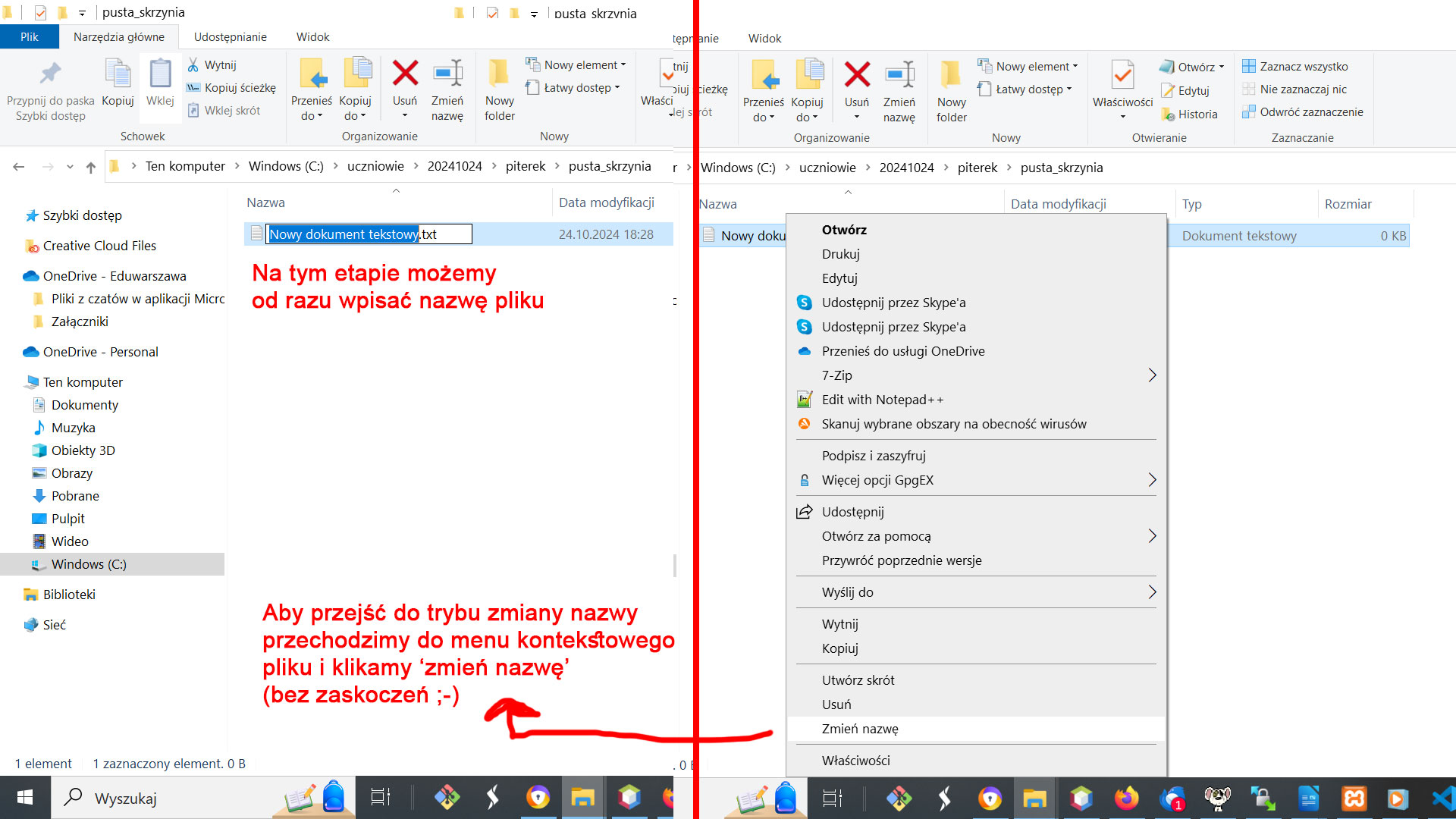Click Wytnij scissors icon in Schowek group
Screen dimensions: 1456x819
pyautogui.click(x=193, y=65)
